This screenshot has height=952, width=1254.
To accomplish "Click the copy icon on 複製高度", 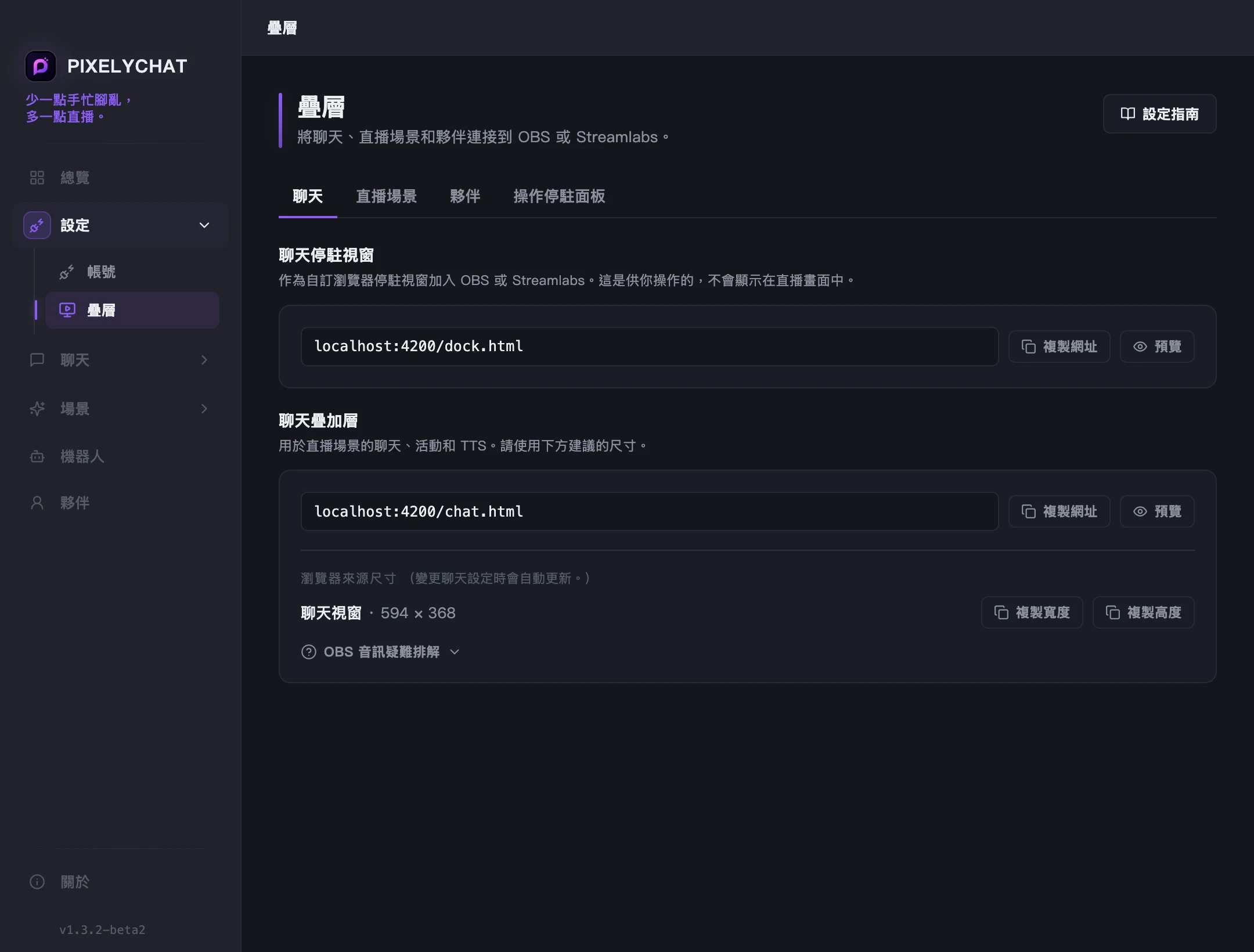I will point(1113,612).
